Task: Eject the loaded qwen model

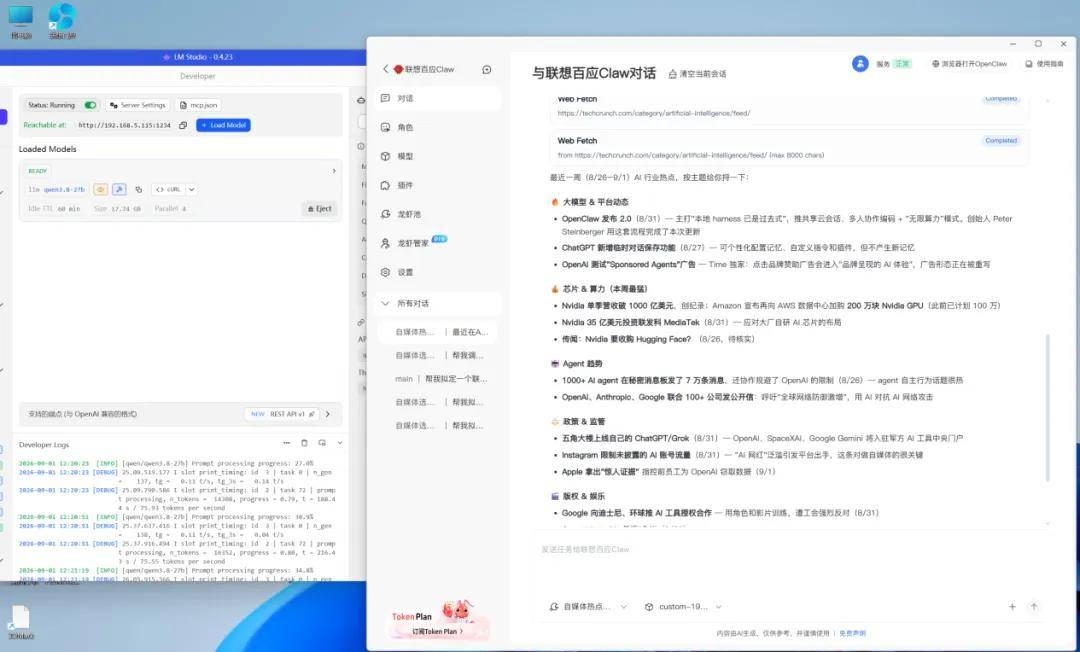Action: (x=320, y=209)
